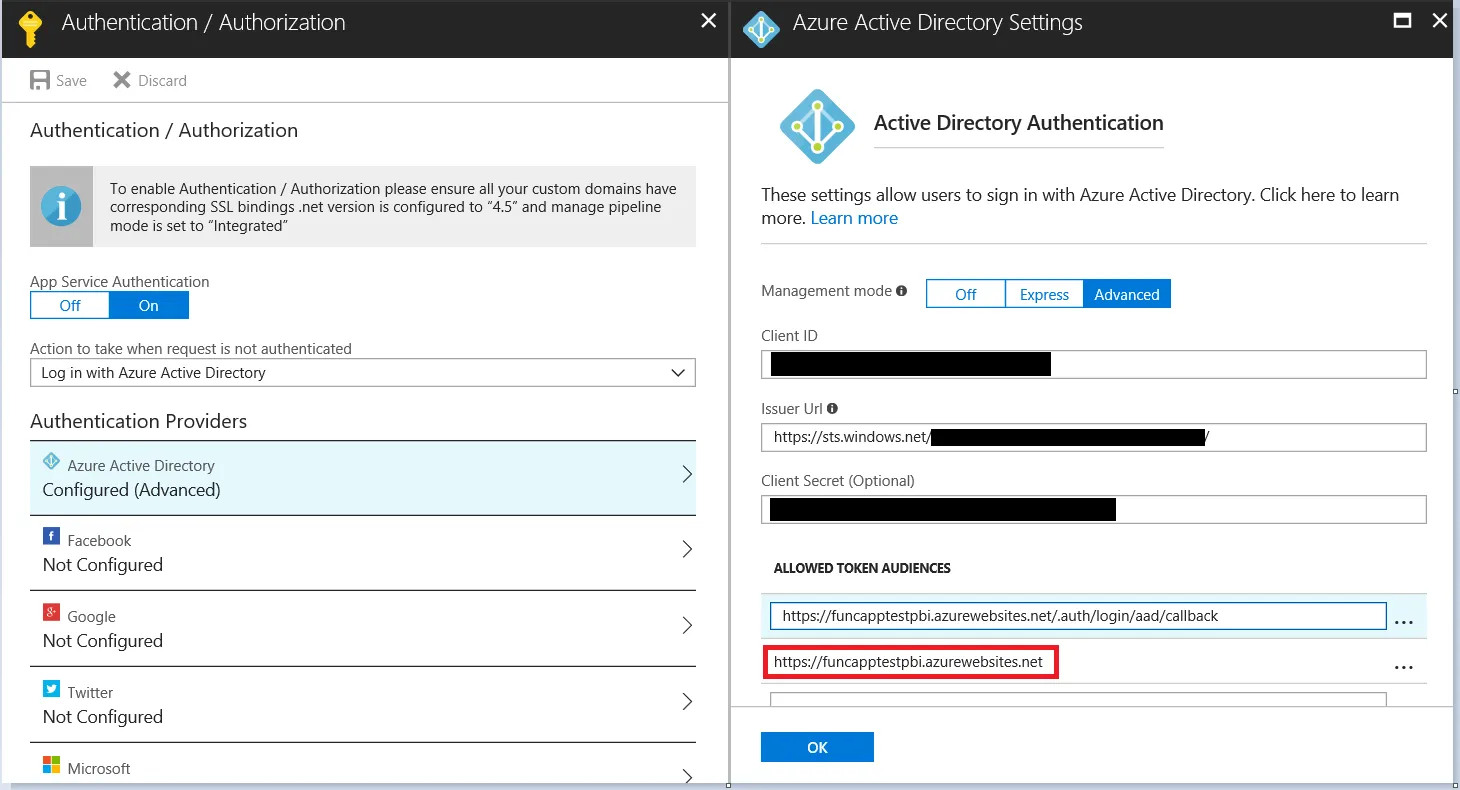Click the callback URL allowed audience field

[x=1078, y=616]
